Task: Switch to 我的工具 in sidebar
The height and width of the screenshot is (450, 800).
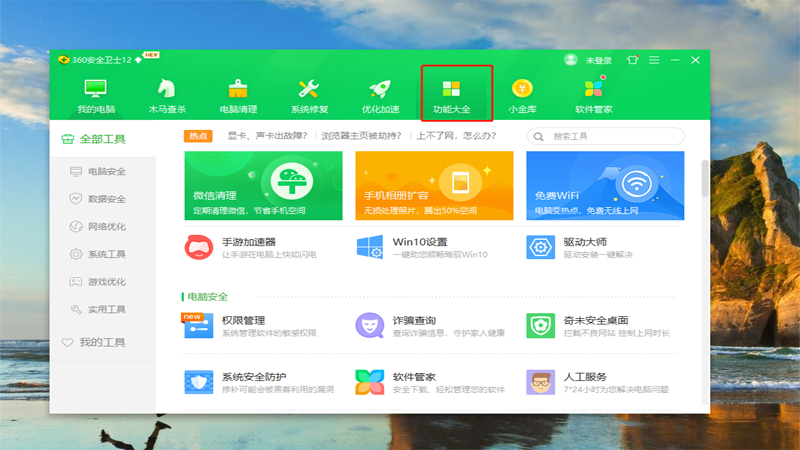Action: (102, 342)
